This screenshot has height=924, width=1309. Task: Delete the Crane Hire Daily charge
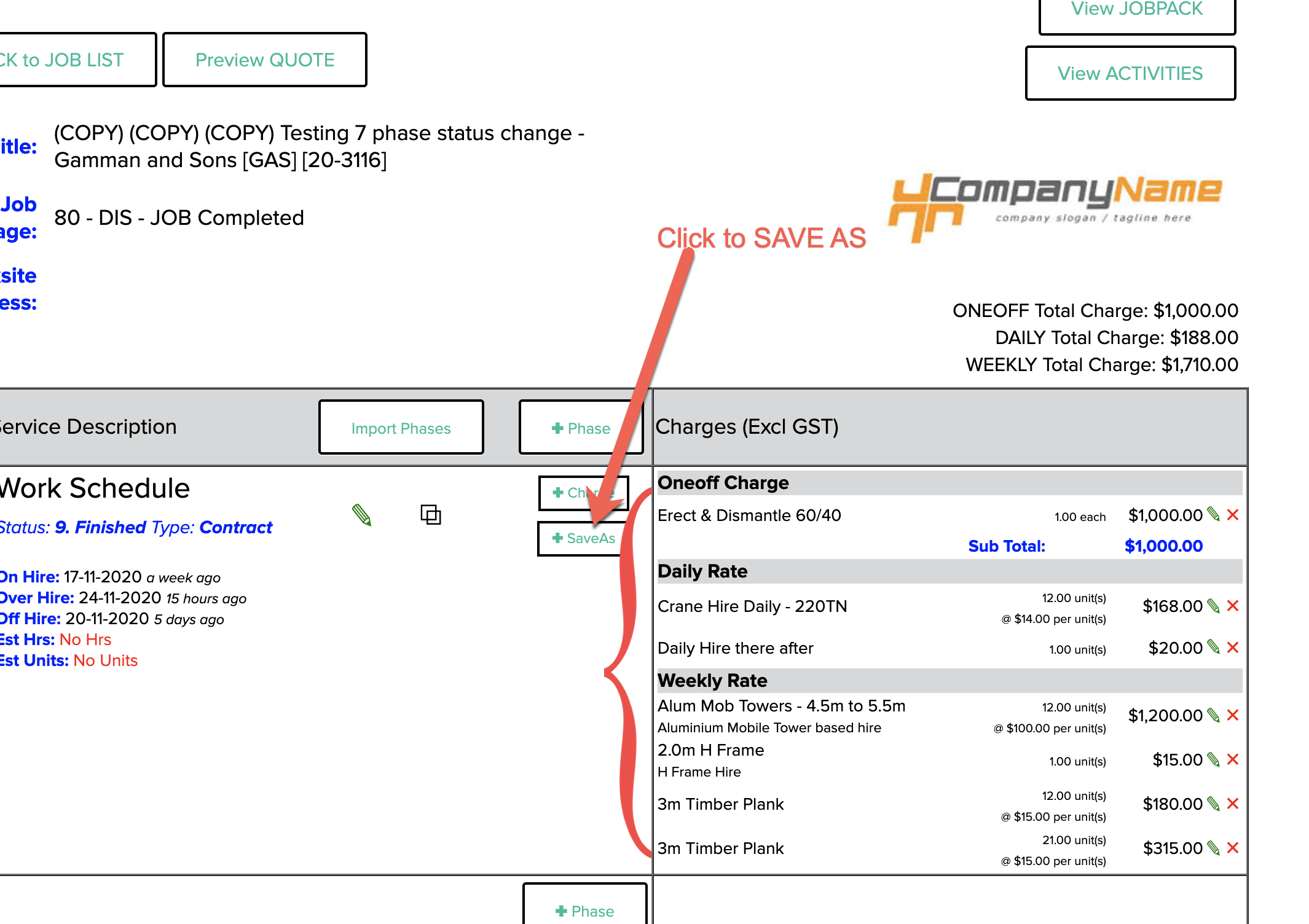(1232, 606)
